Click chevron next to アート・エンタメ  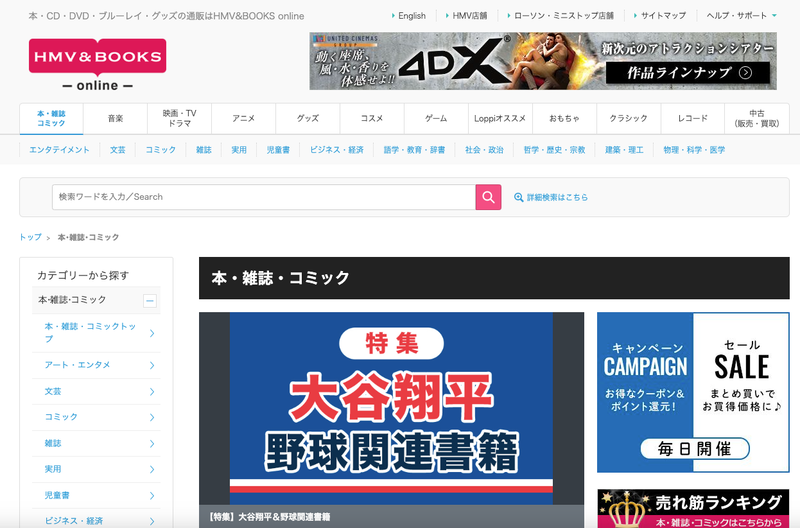click(x=152, y=365)
